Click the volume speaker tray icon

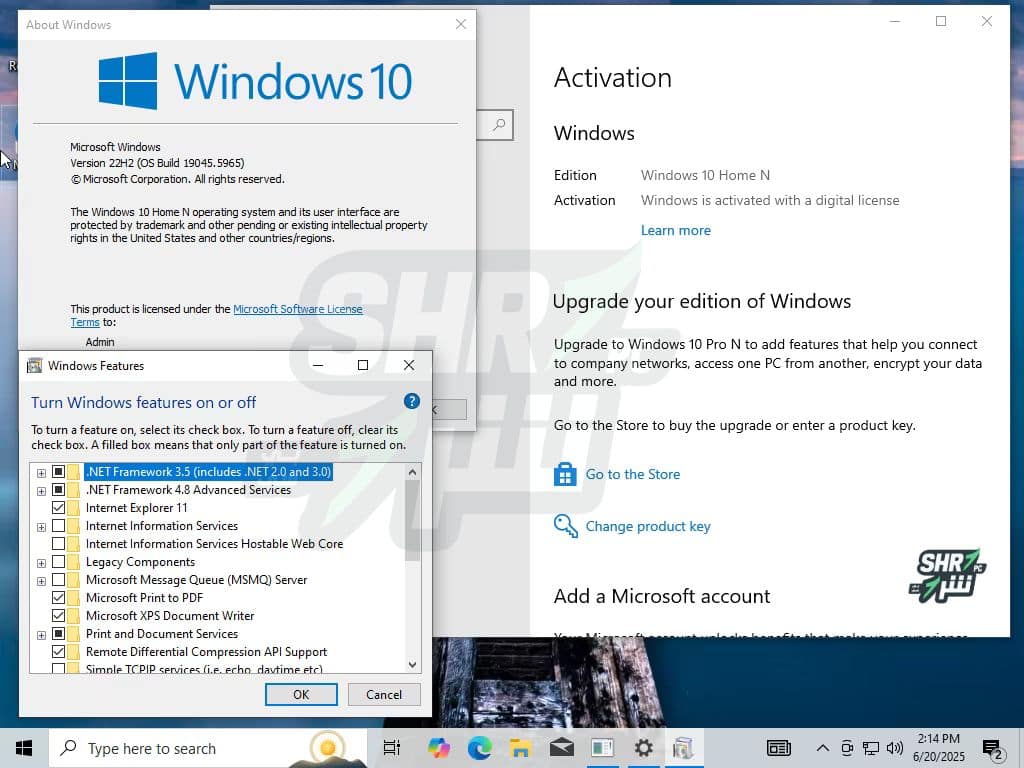click(x=895, y=748)
